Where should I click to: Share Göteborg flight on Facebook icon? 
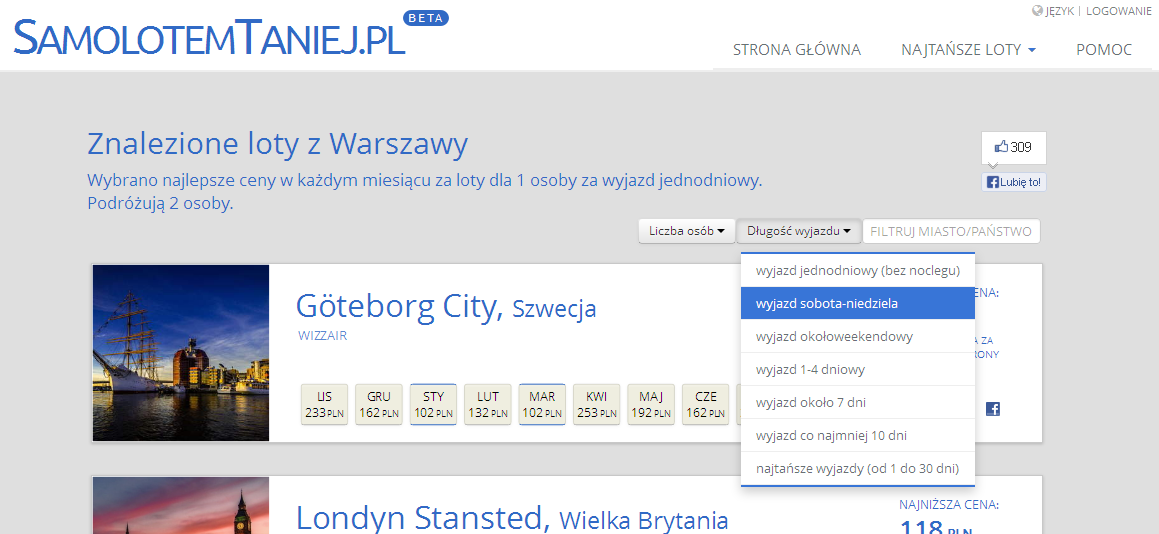[993, 409]
